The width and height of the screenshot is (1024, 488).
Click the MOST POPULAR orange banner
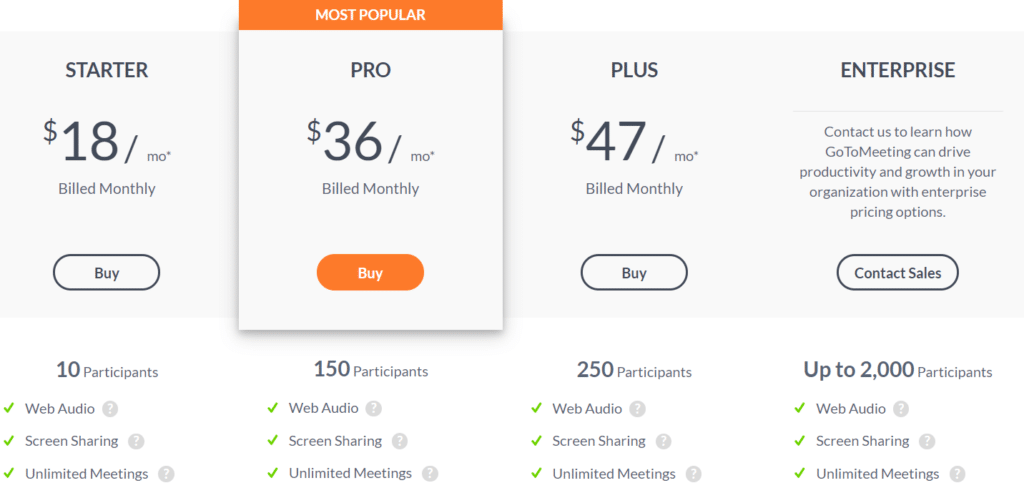370,15
